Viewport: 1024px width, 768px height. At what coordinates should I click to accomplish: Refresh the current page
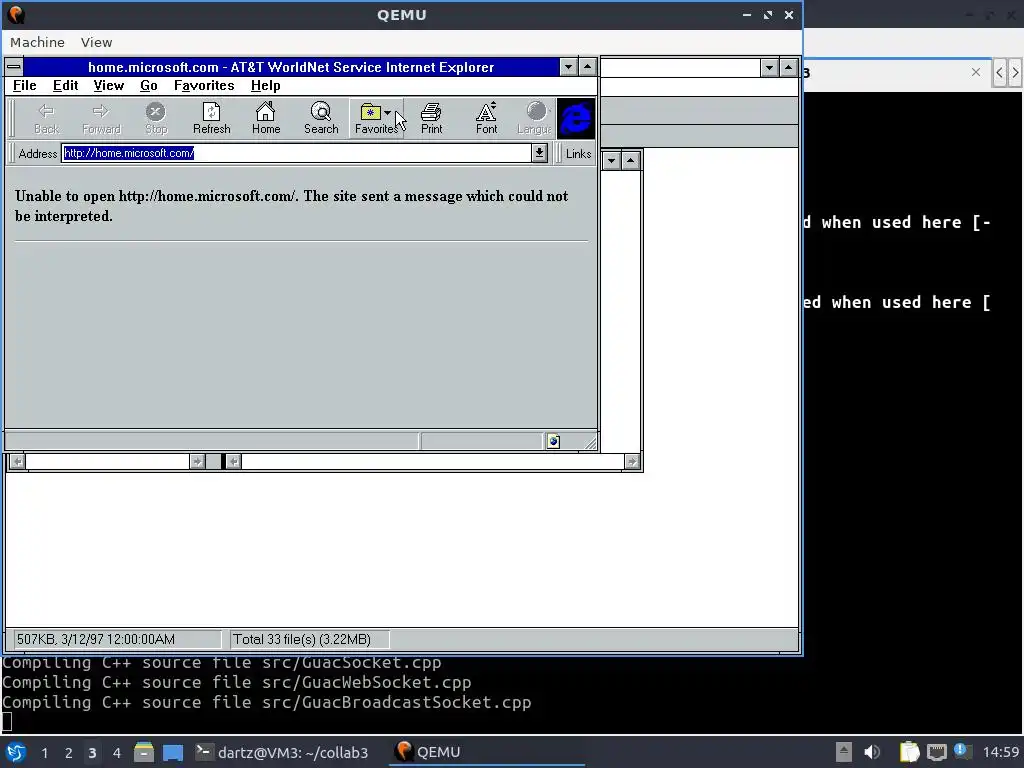click(x=212, y=118)
